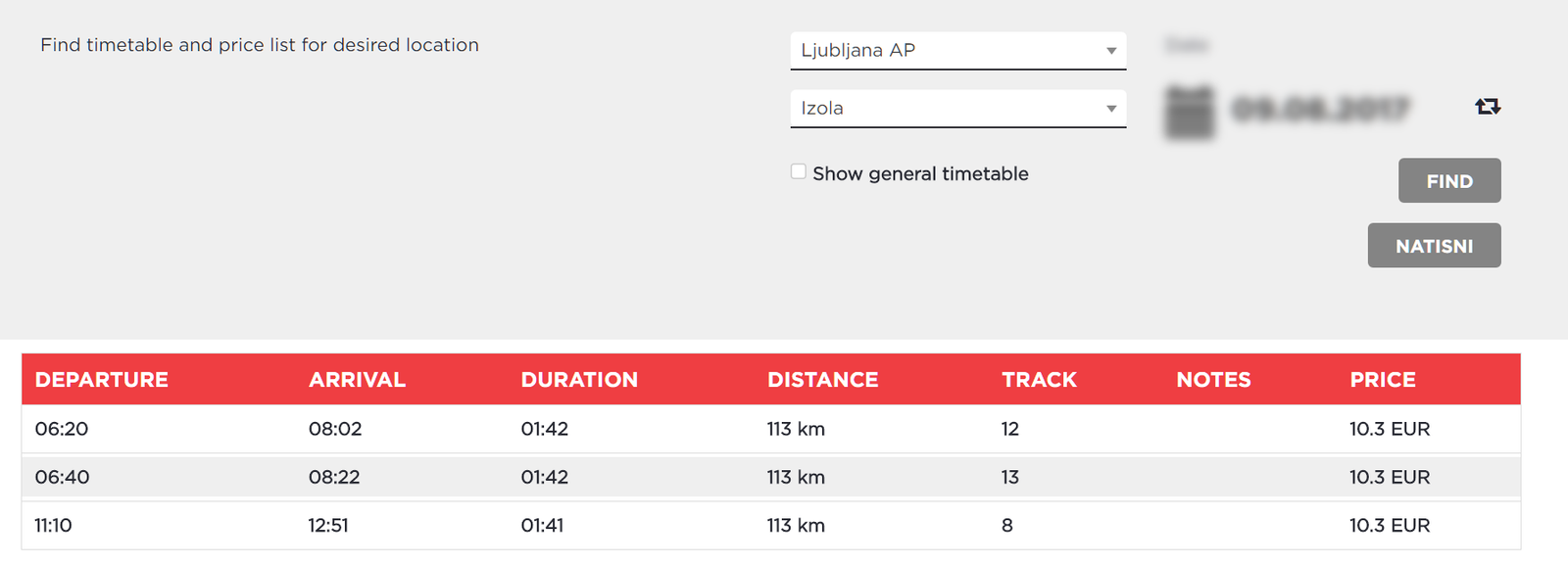Click the TRACK column header
This screenshot has height=566, width=1568.
coord(1039,379)
